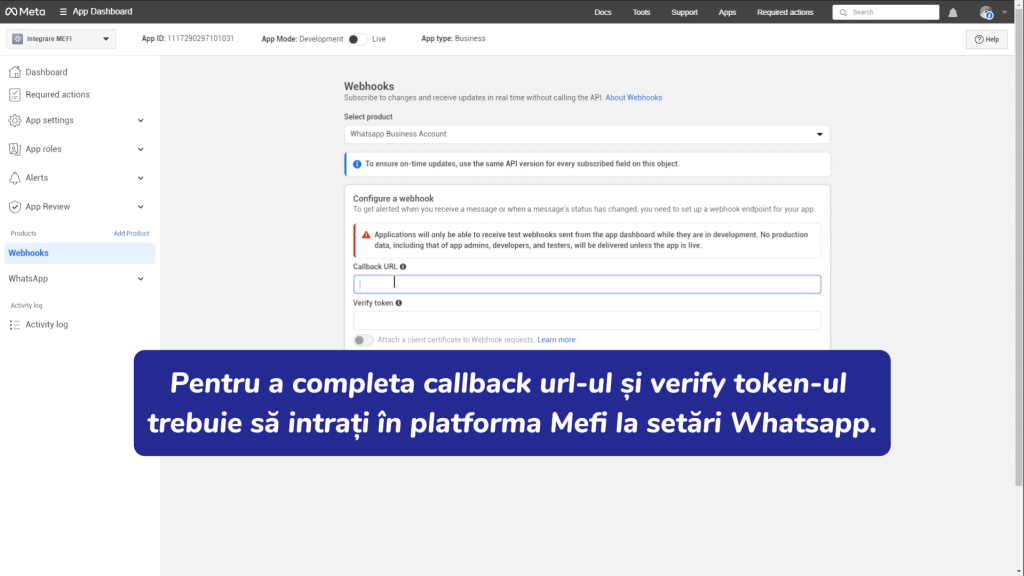This screenshot has height=576, width=1024.
Task: Click the Add Product link
Action: (x=131, y=233)
